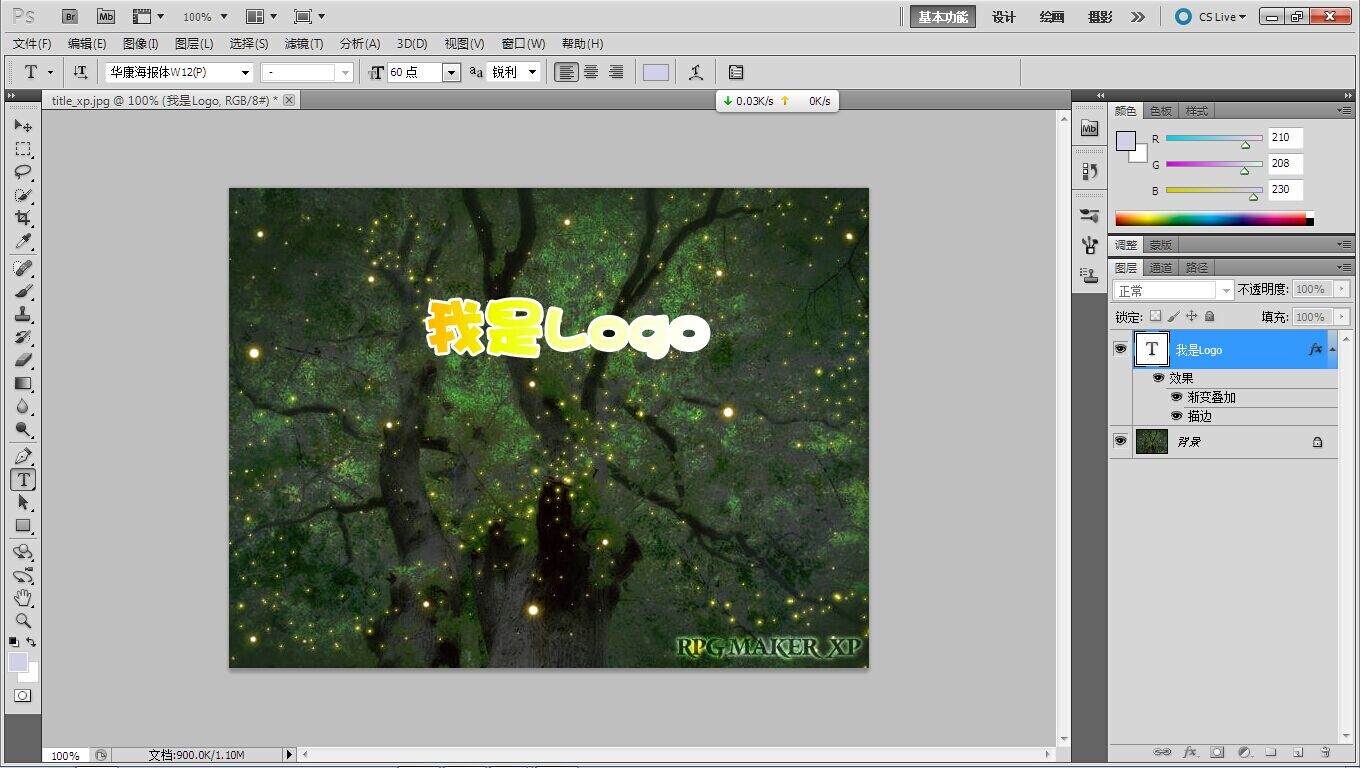The height and width of the screenshot is (768, 1360).
Task: Select the Horizontal Type tool
Action: point(23,479)
